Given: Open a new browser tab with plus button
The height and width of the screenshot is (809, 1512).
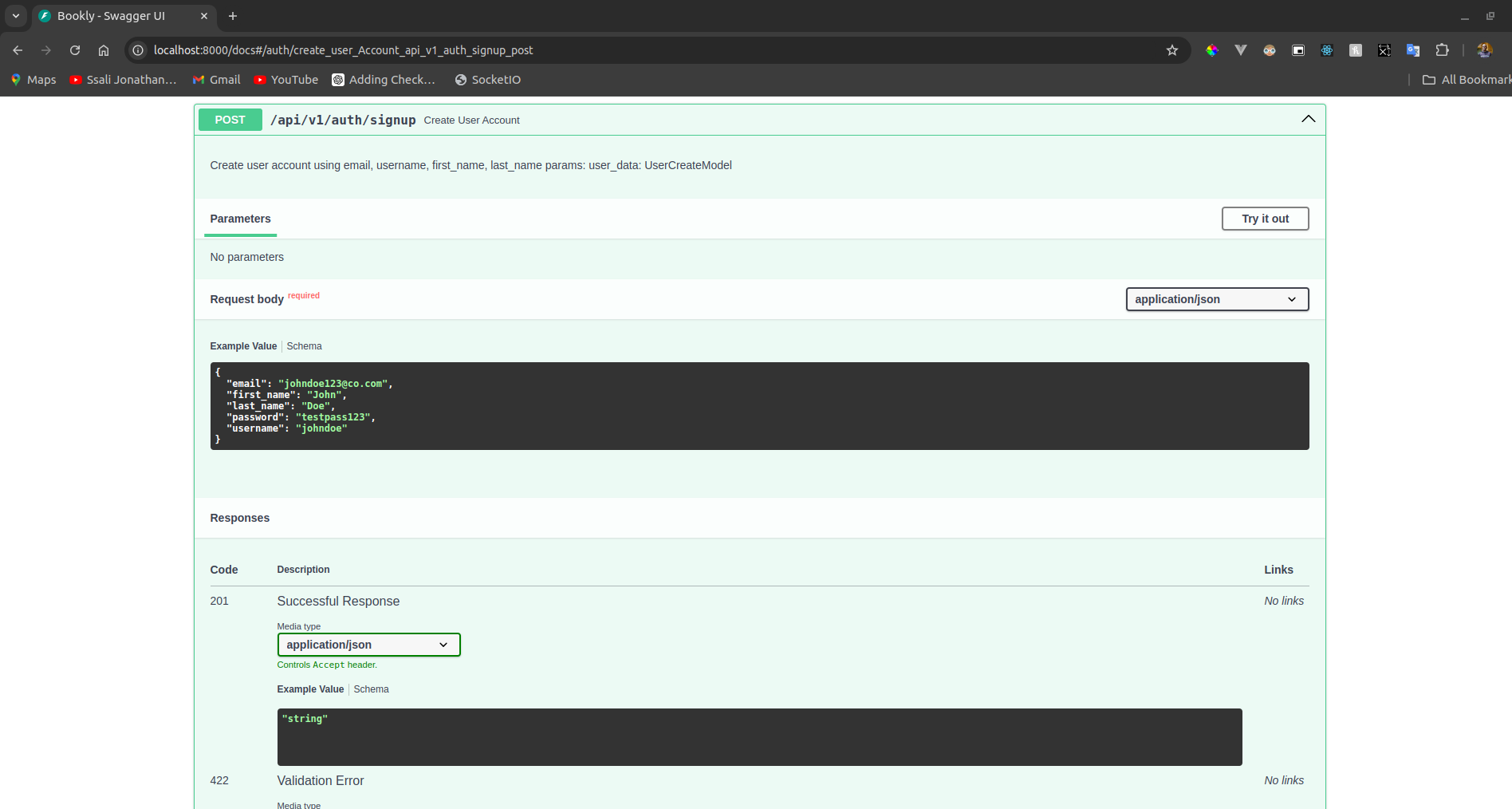Looking at the screenshot, I should 232,16.
